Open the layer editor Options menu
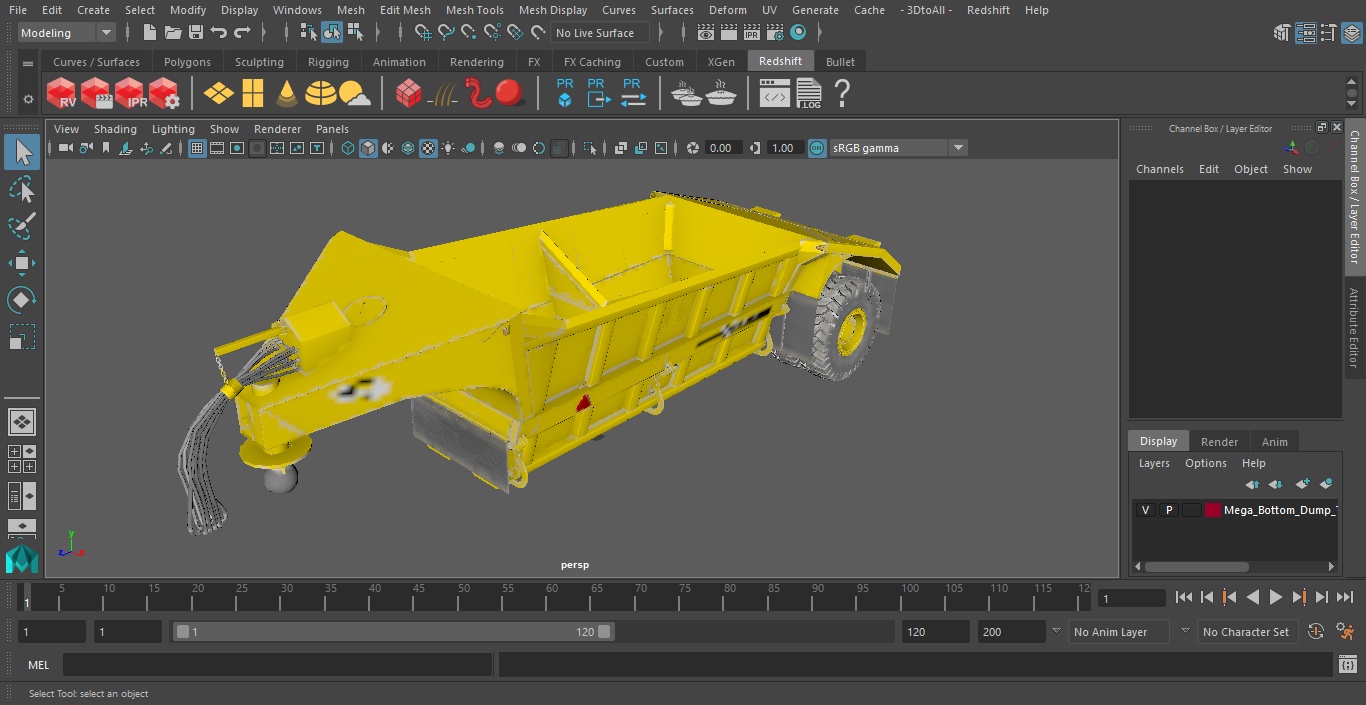 1205,463
